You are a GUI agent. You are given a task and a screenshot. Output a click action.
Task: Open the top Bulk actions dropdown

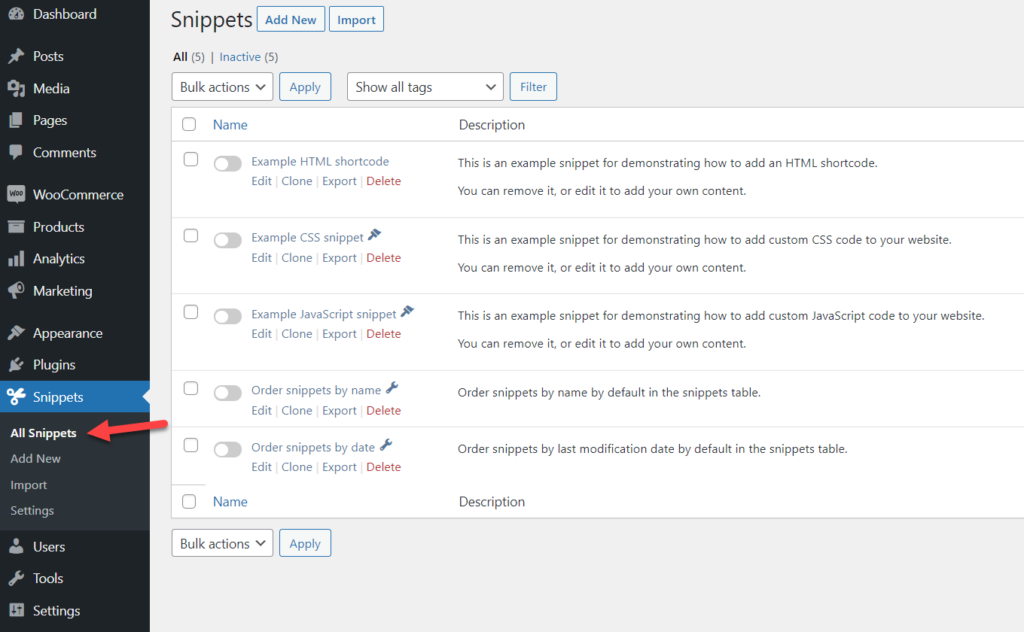(x=222, y=87)
